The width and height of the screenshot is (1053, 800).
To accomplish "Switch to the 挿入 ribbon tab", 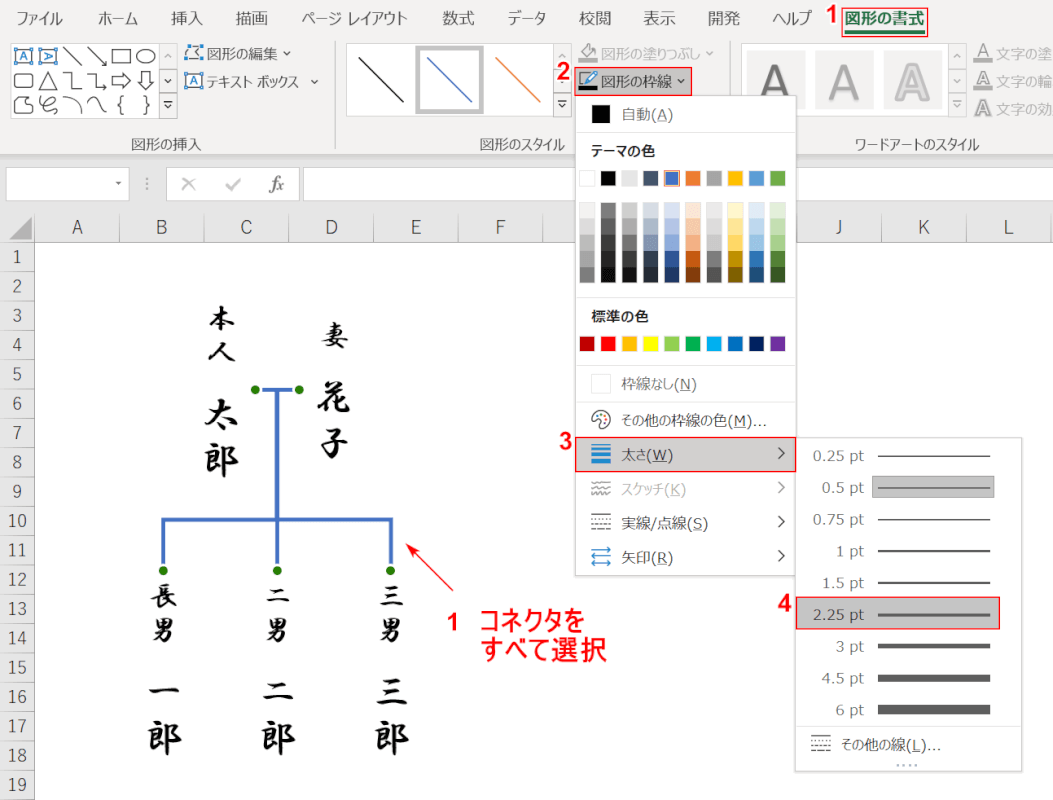I will point(187,19).
